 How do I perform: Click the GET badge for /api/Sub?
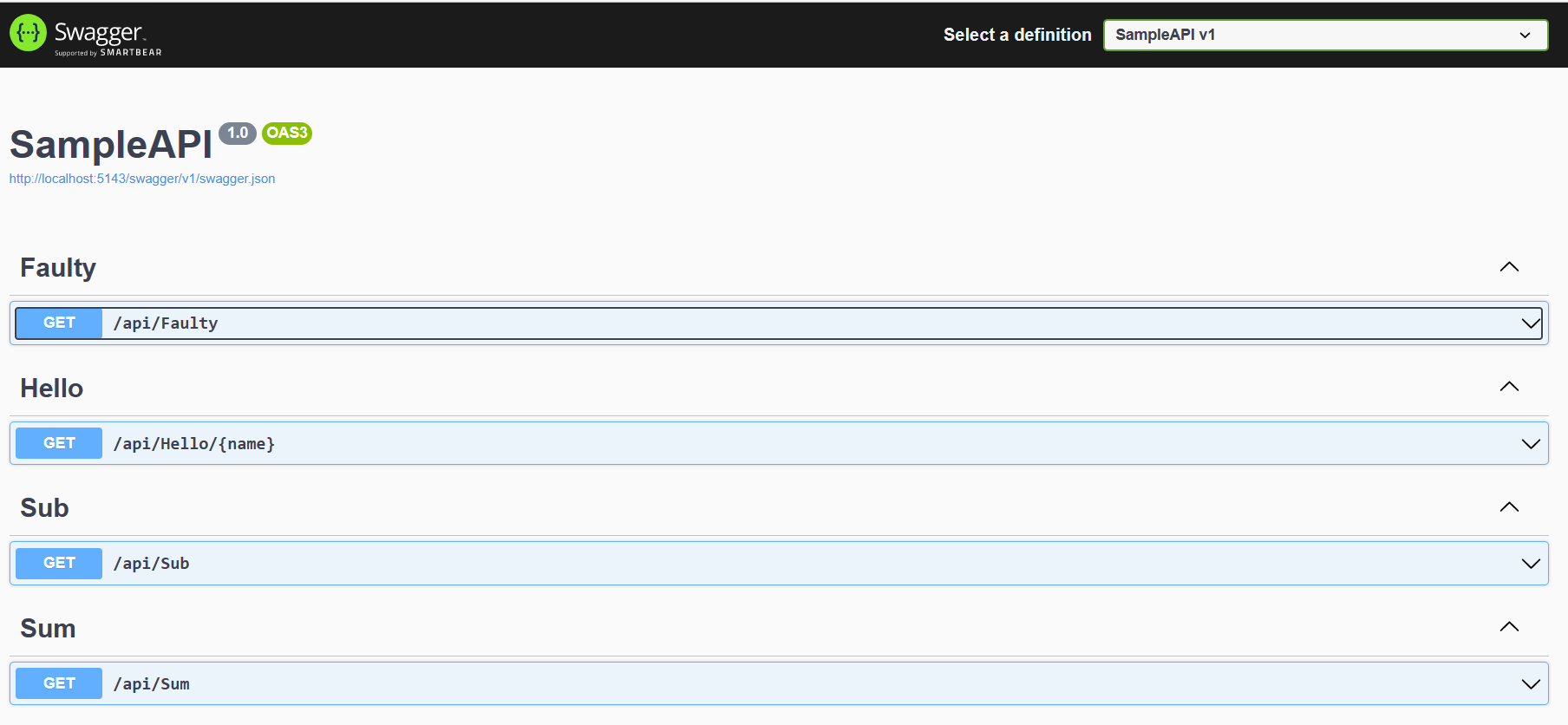click(x=59, y=563)
